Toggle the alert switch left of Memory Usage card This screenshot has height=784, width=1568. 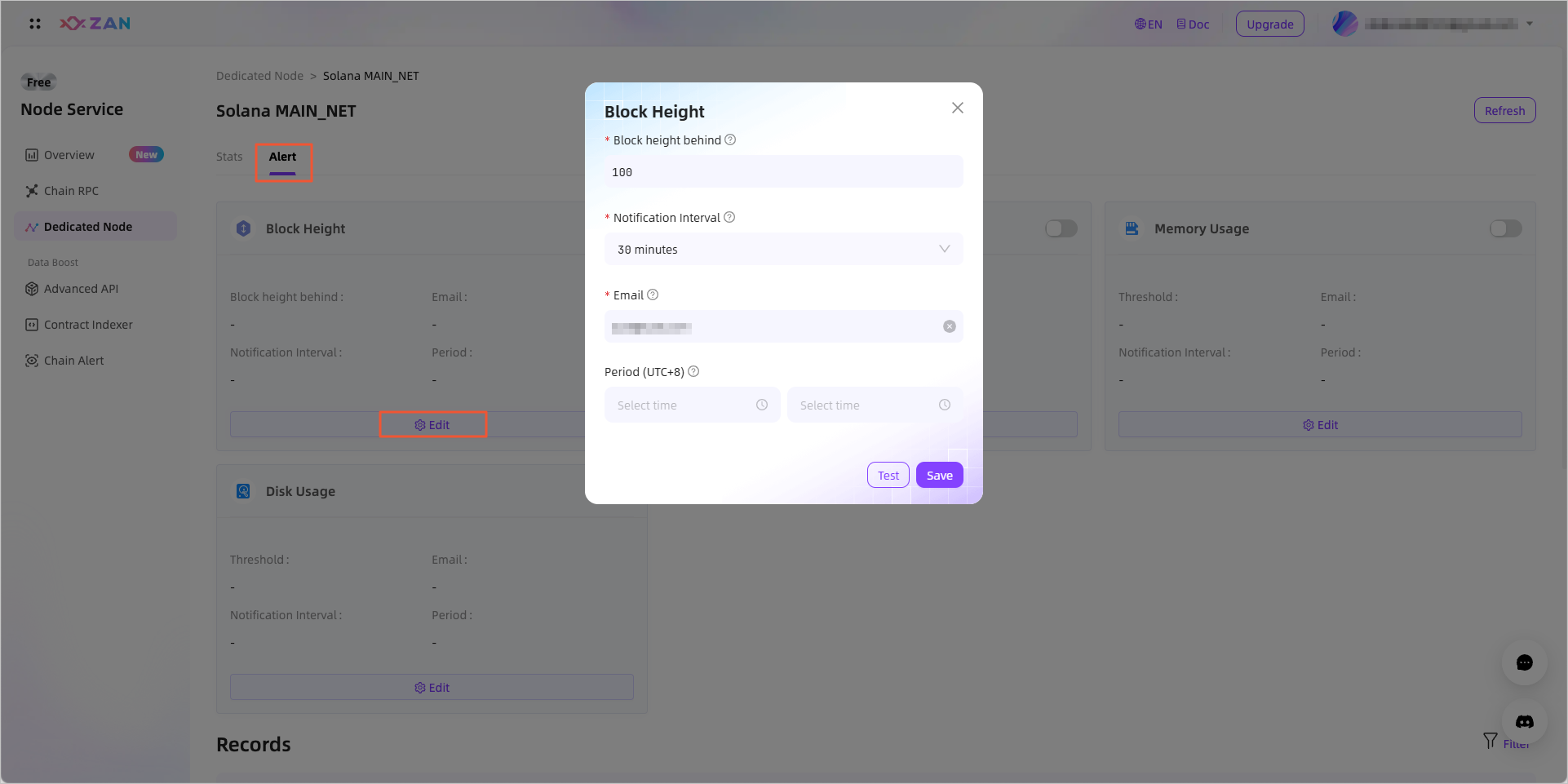point(1061,228)
